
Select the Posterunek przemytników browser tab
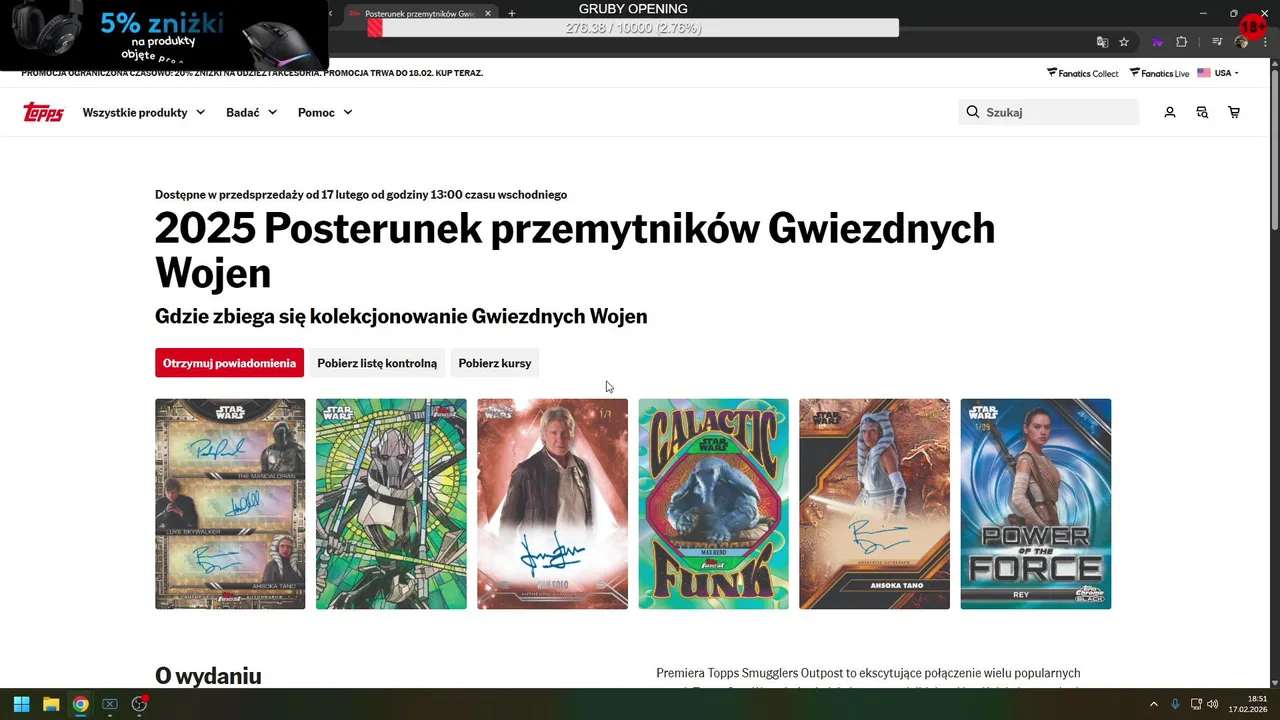420,14
